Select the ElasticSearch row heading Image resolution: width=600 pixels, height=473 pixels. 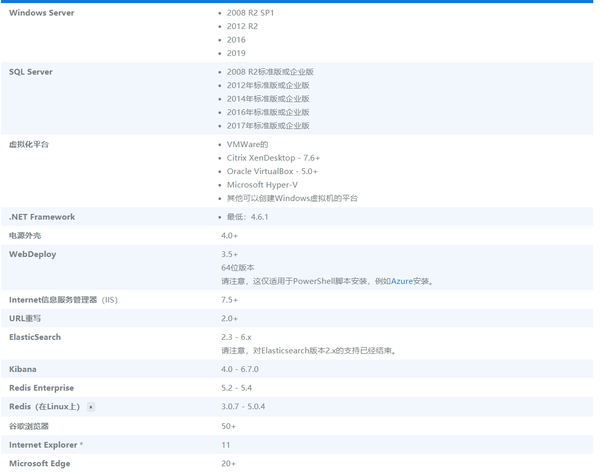coord(35,338)
